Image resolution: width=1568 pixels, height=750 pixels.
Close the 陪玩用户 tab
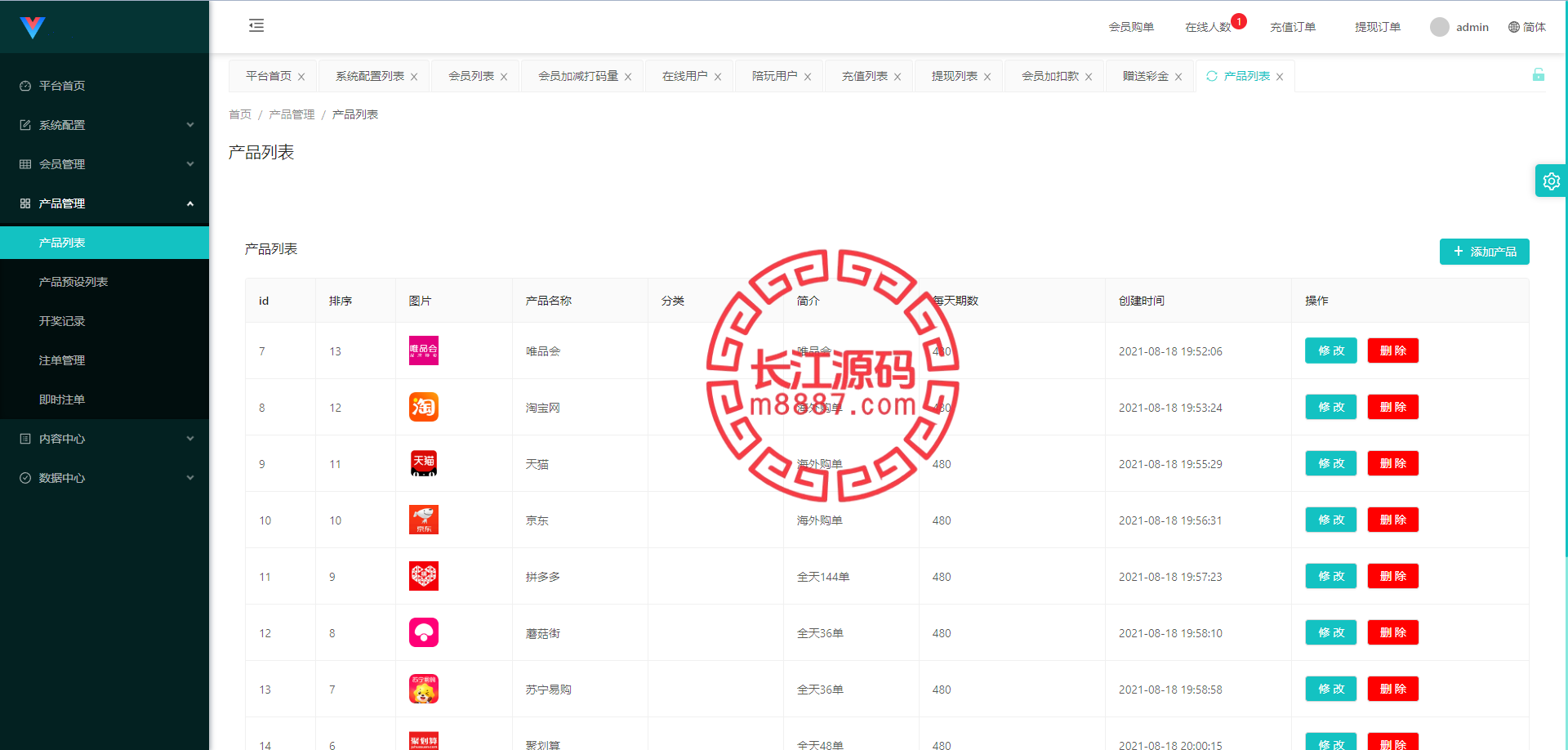click(x=808, y=77)
